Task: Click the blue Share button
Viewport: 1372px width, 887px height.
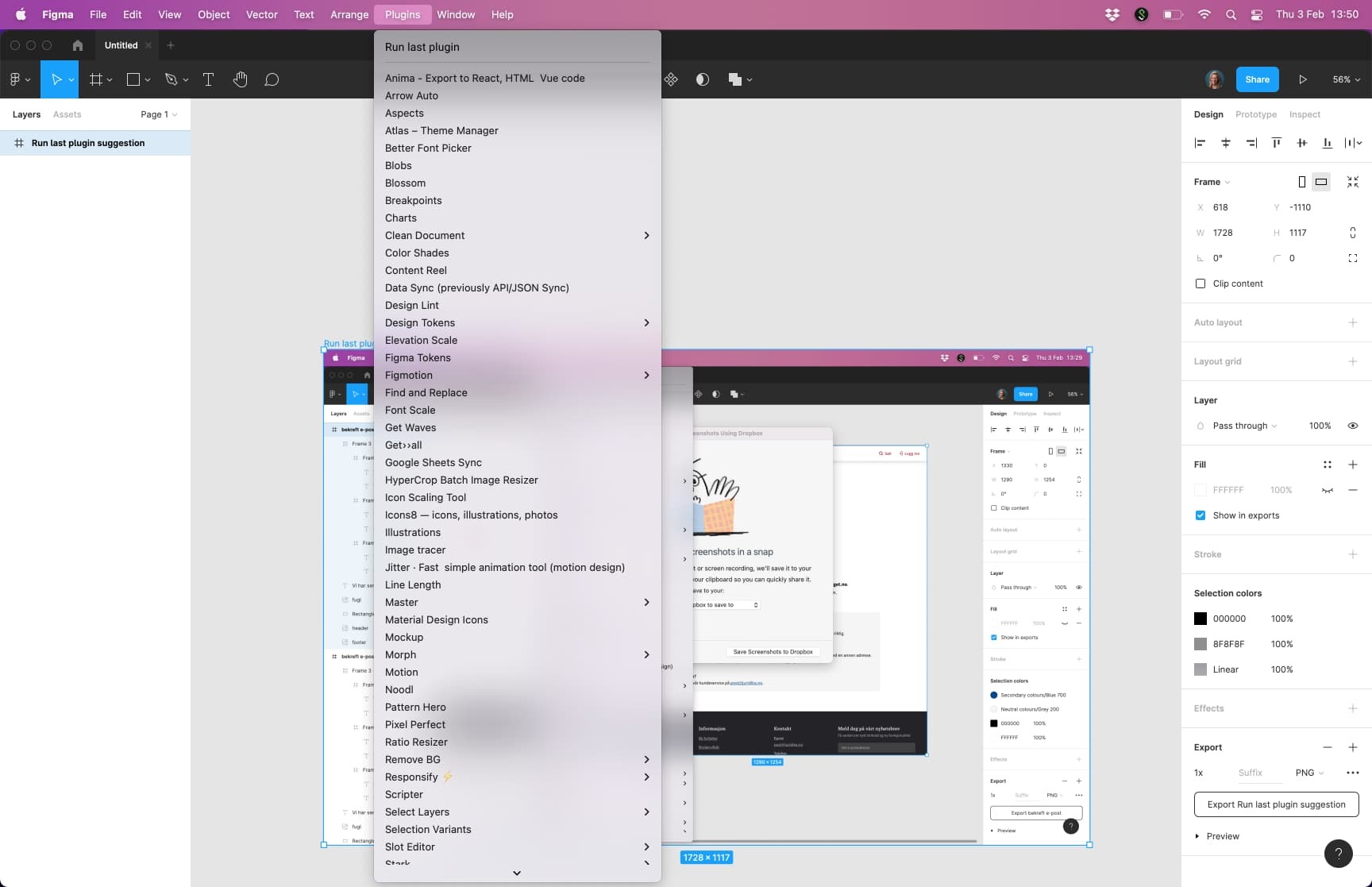Action: point(1258,79)
